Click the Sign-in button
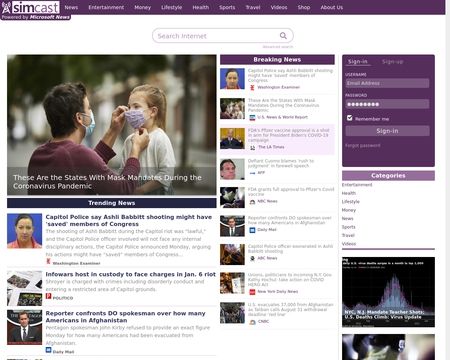The height and width of the screenshot is (360, 450). pyautogui.click(x=387, y=131)
